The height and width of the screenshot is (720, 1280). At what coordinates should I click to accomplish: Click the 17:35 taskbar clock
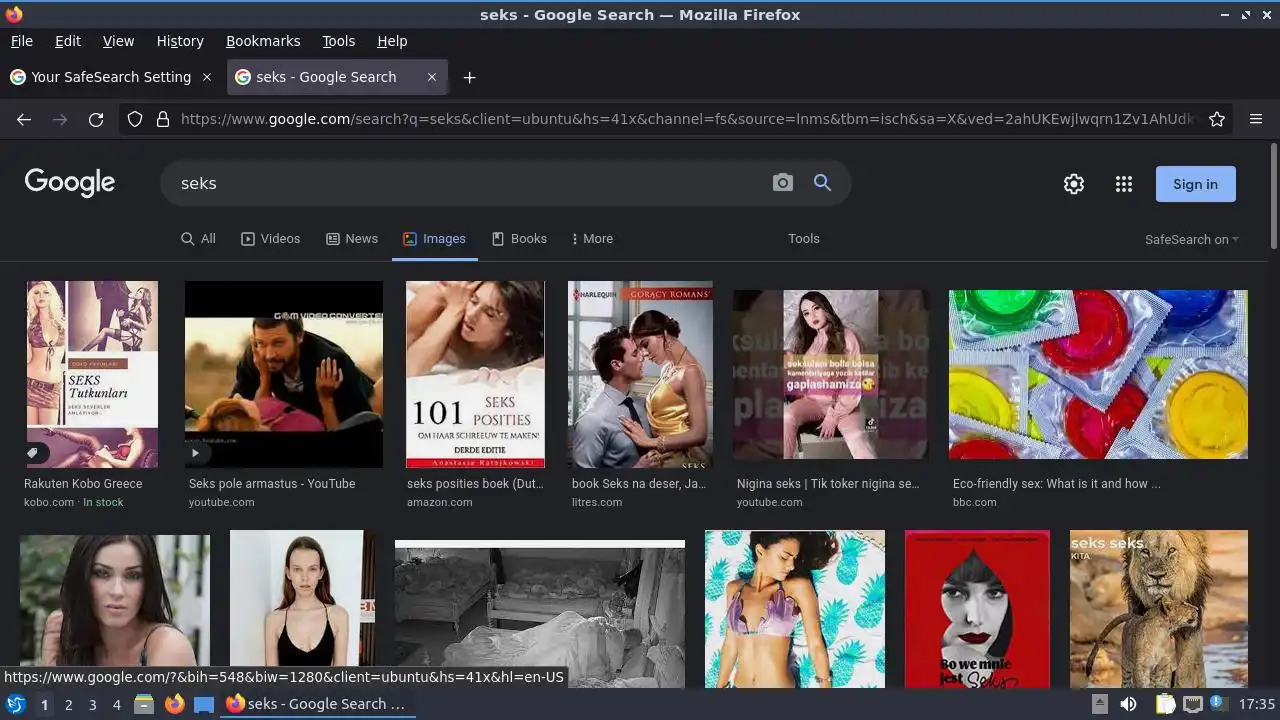click(1257, 704)
